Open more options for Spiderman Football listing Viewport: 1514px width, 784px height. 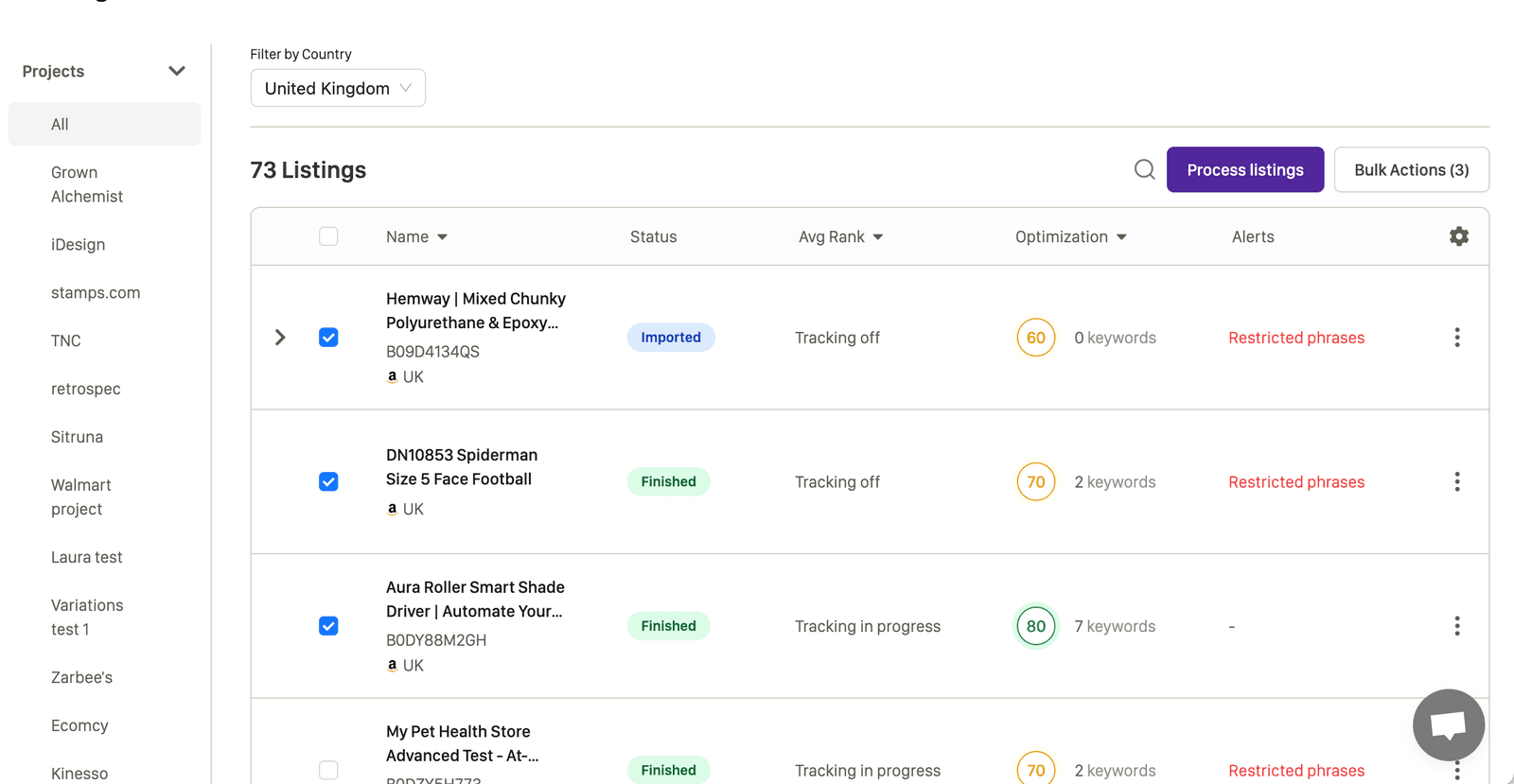(1456, 481)
